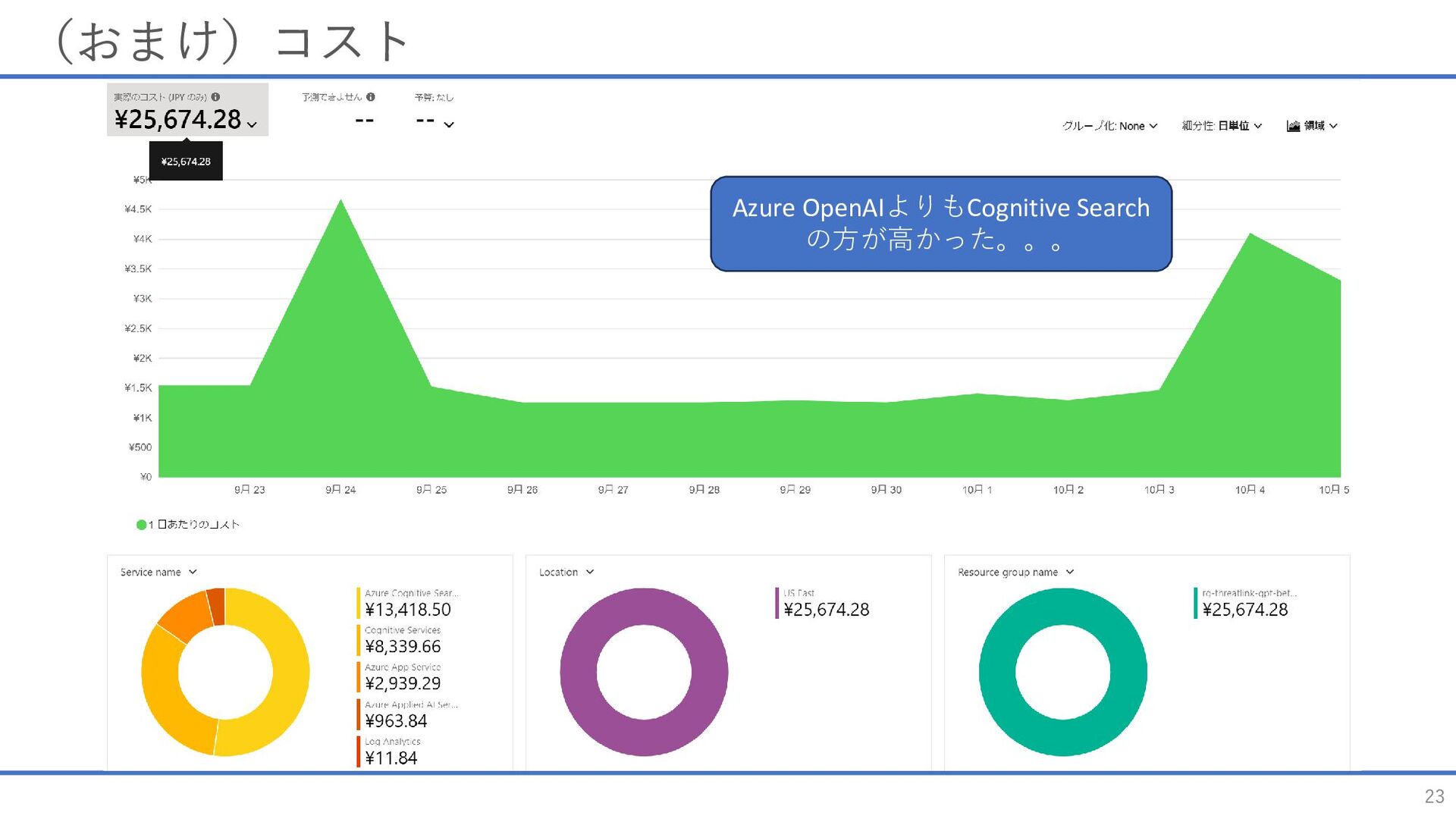Select the Azure Cognitive Search cost ¥13,418.50
The image size is (1456, 819).
point(408,610)
